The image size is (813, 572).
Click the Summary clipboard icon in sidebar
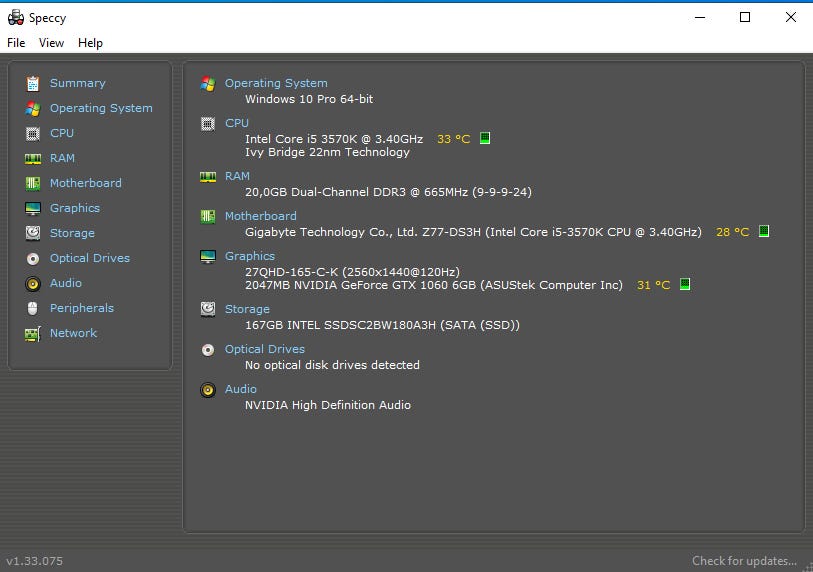pyautogui.click(x=33, y=83)
